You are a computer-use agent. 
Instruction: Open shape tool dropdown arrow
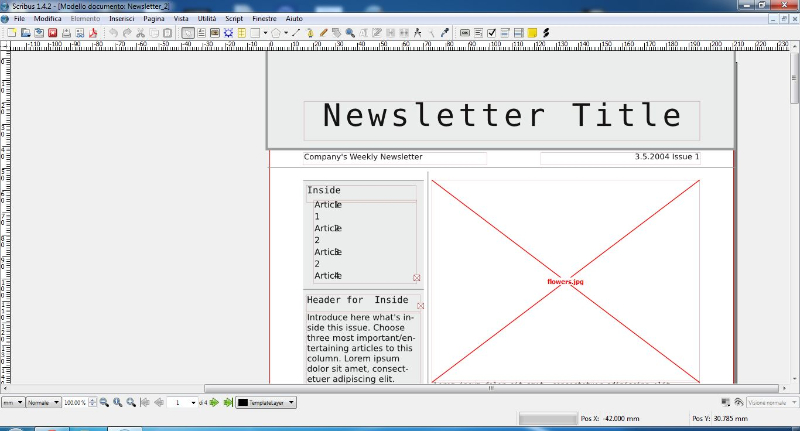(265, 33)
